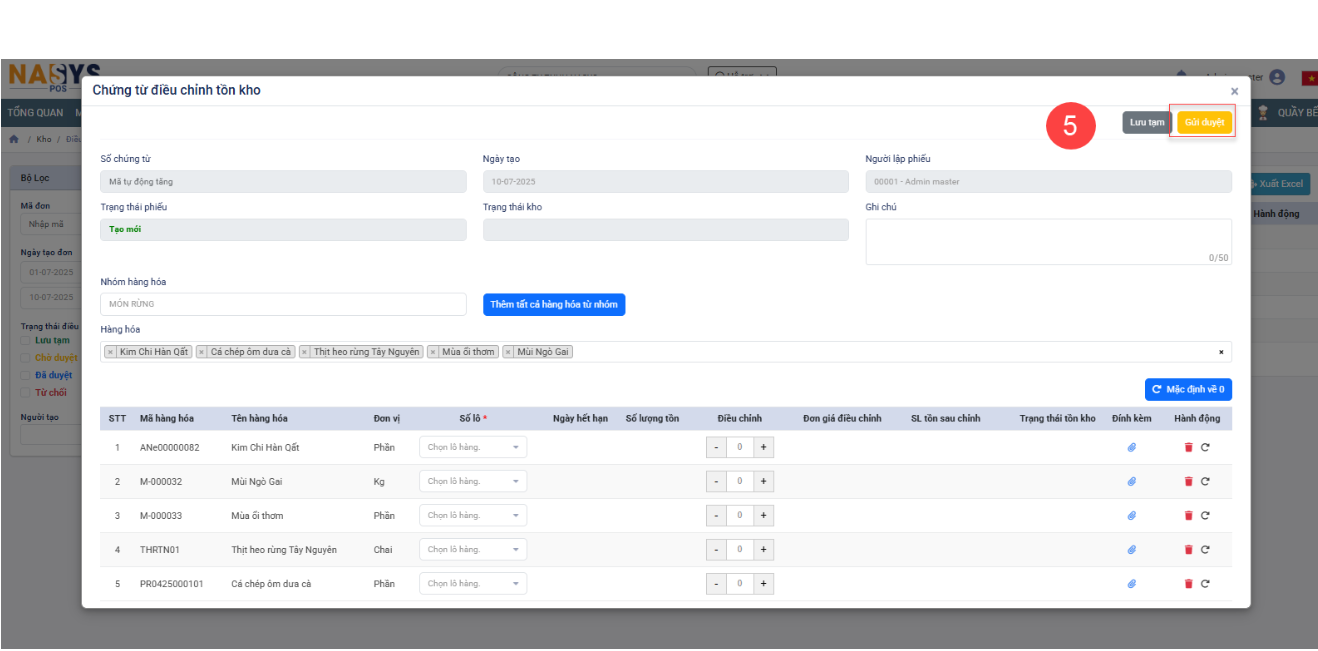The width and height of the screenshot is (1318, 651).
Task: Expand lot selector for Mùi Ngò Gai
Action: click(472, 482)
